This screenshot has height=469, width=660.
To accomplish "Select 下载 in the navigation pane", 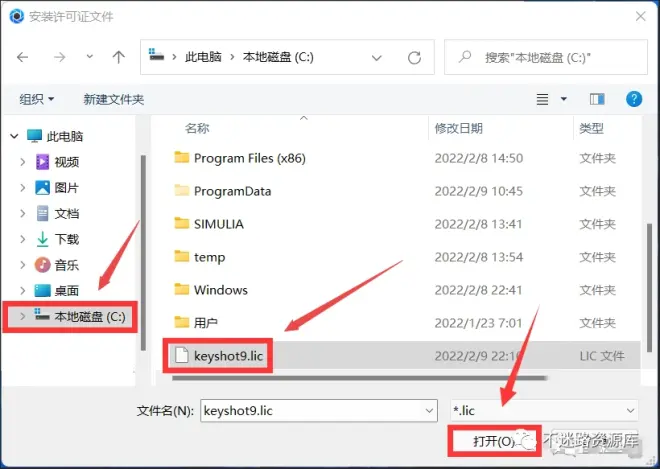I will (66, 239).
